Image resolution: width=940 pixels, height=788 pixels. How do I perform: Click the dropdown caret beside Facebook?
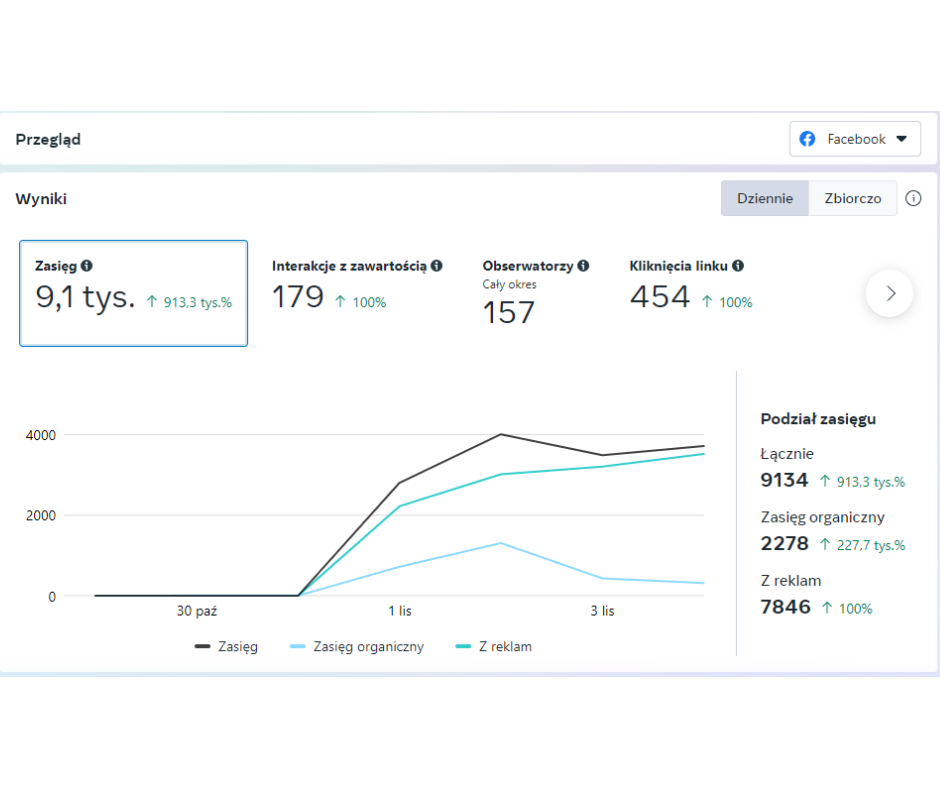coord(902,139)
